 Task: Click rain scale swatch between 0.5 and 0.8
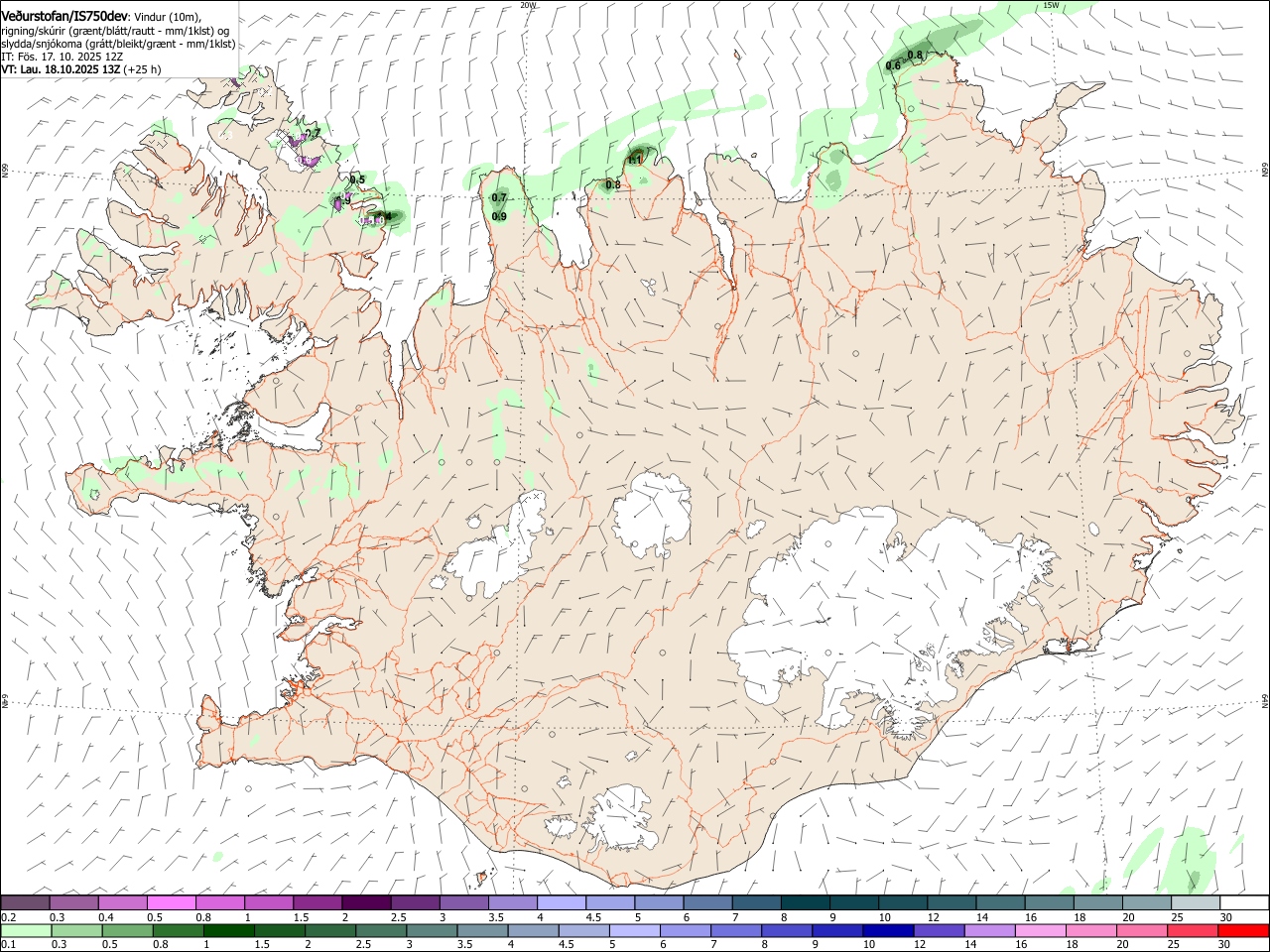click(x=128, y=930)
